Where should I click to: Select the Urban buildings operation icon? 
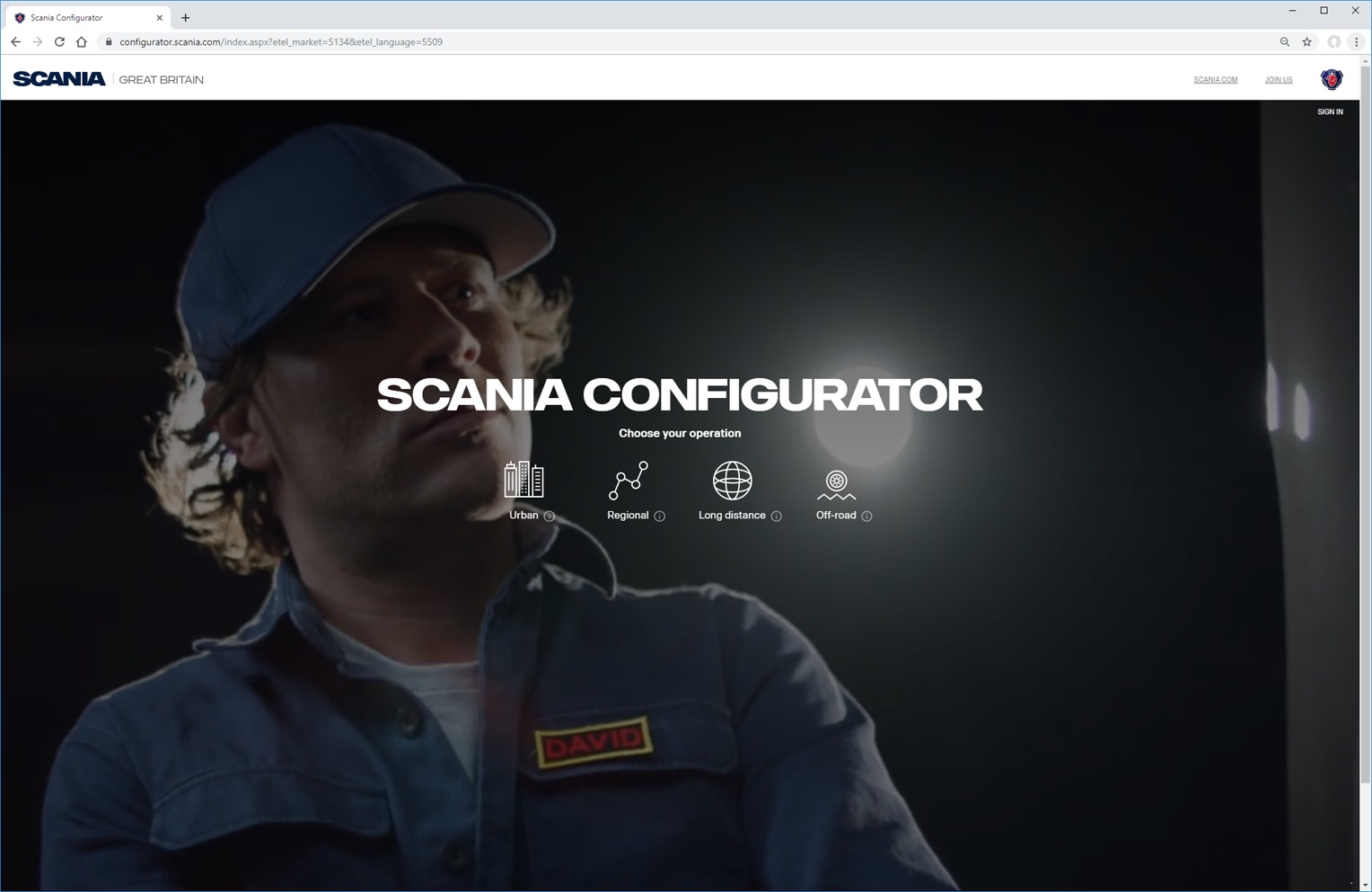click(x=523, y=480)
